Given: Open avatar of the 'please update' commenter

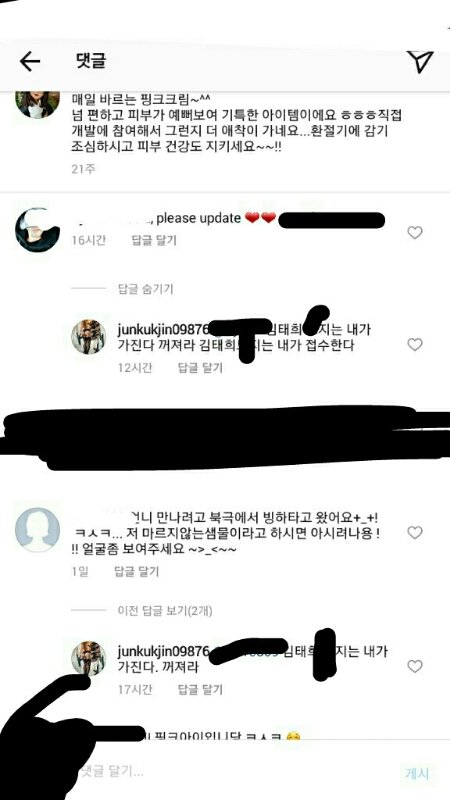Looking at the screenshot, I should [x=38, y=230].
